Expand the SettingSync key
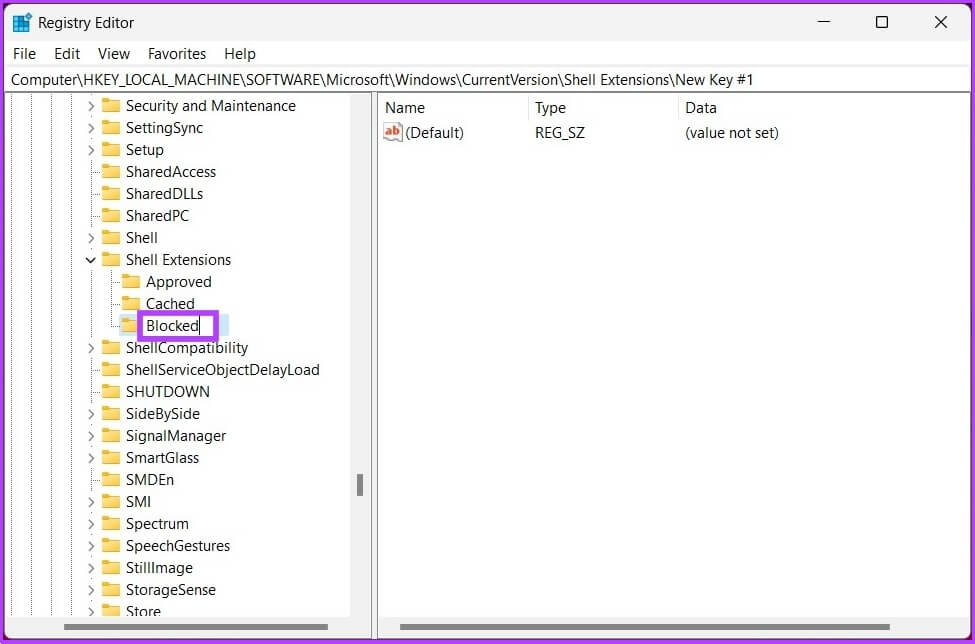Image resolution: width=975 pixels, height=644 pixels. point(91,128)
